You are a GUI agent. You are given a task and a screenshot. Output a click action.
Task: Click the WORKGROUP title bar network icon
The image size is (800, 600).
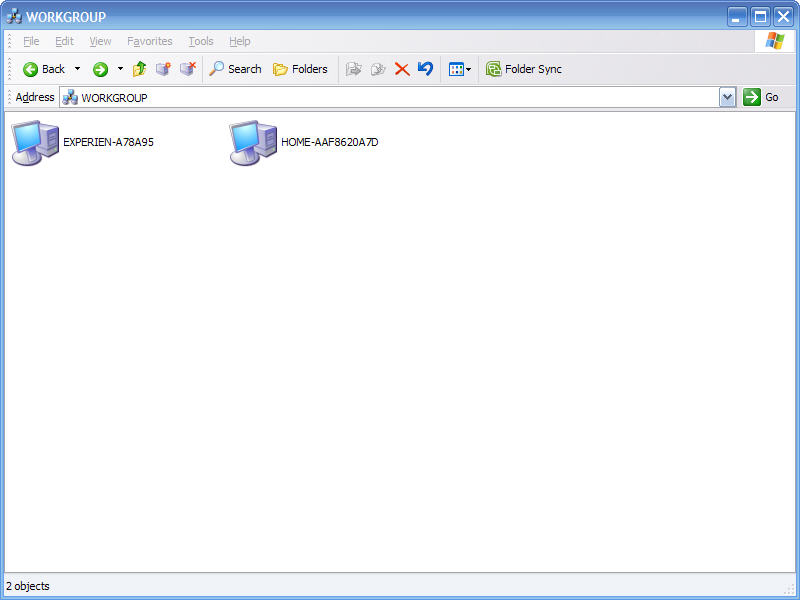coord(14,16)
